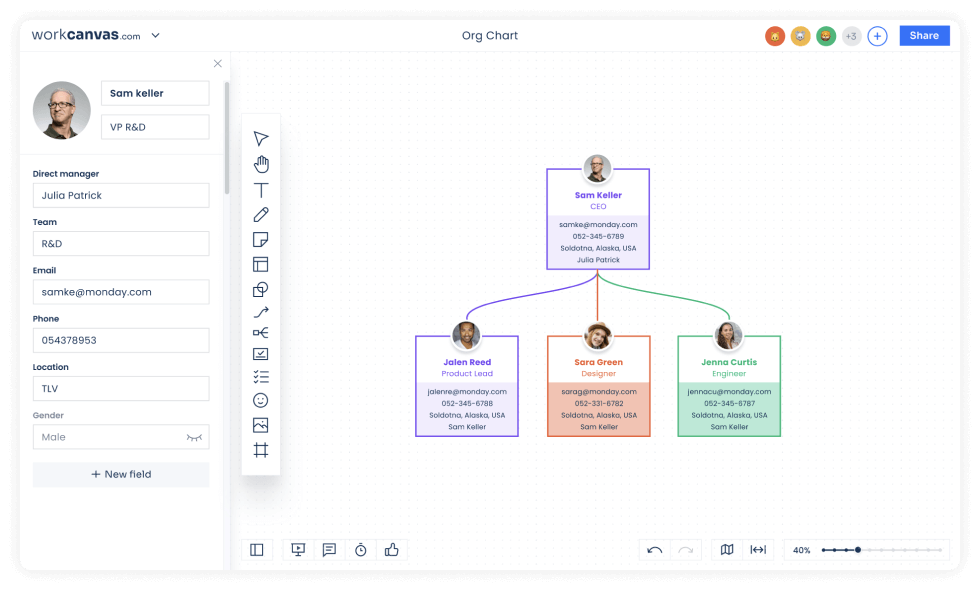Click the workcanvas.com logo
The width and height of the screenshot is (980, 590).
[x=86, y=35]
